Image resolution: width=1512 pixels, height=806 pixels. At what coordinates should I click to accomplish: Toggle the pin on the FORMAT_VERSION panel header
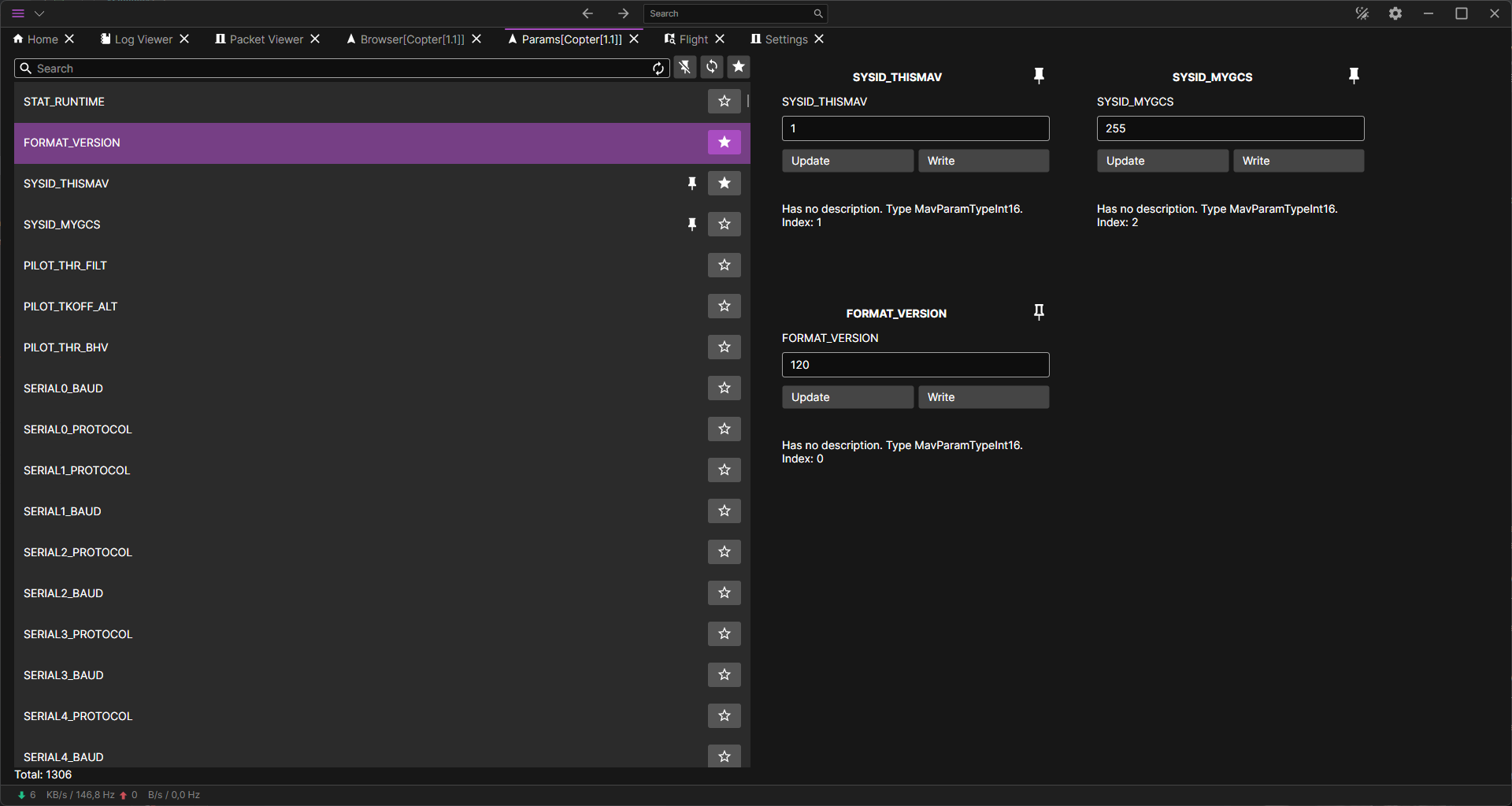click(x=1039, y=312)
